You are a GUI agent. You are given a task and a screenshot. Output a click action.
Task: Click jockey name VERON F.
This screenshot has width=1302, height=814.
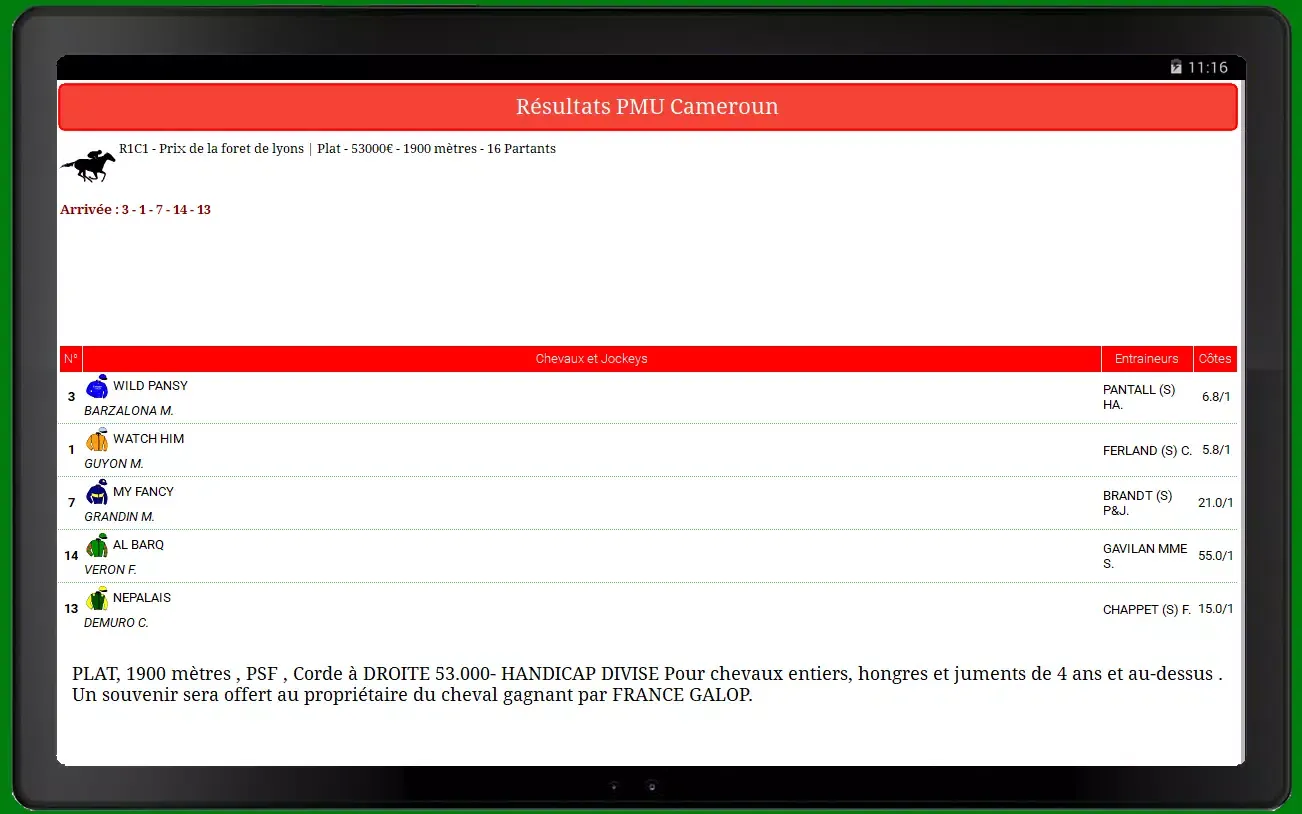110,570
